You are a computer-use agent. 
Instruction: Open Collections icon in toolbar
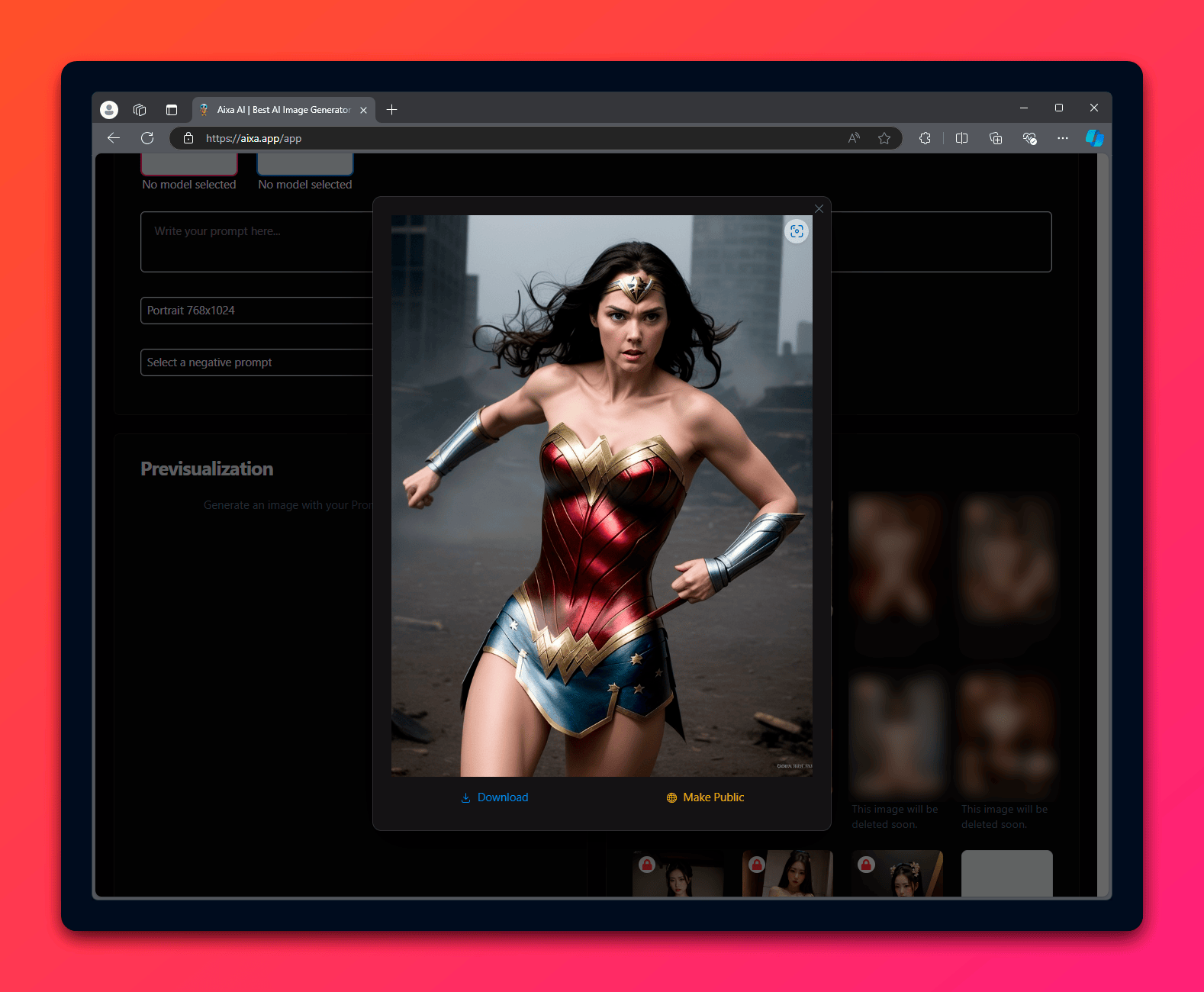996,138
